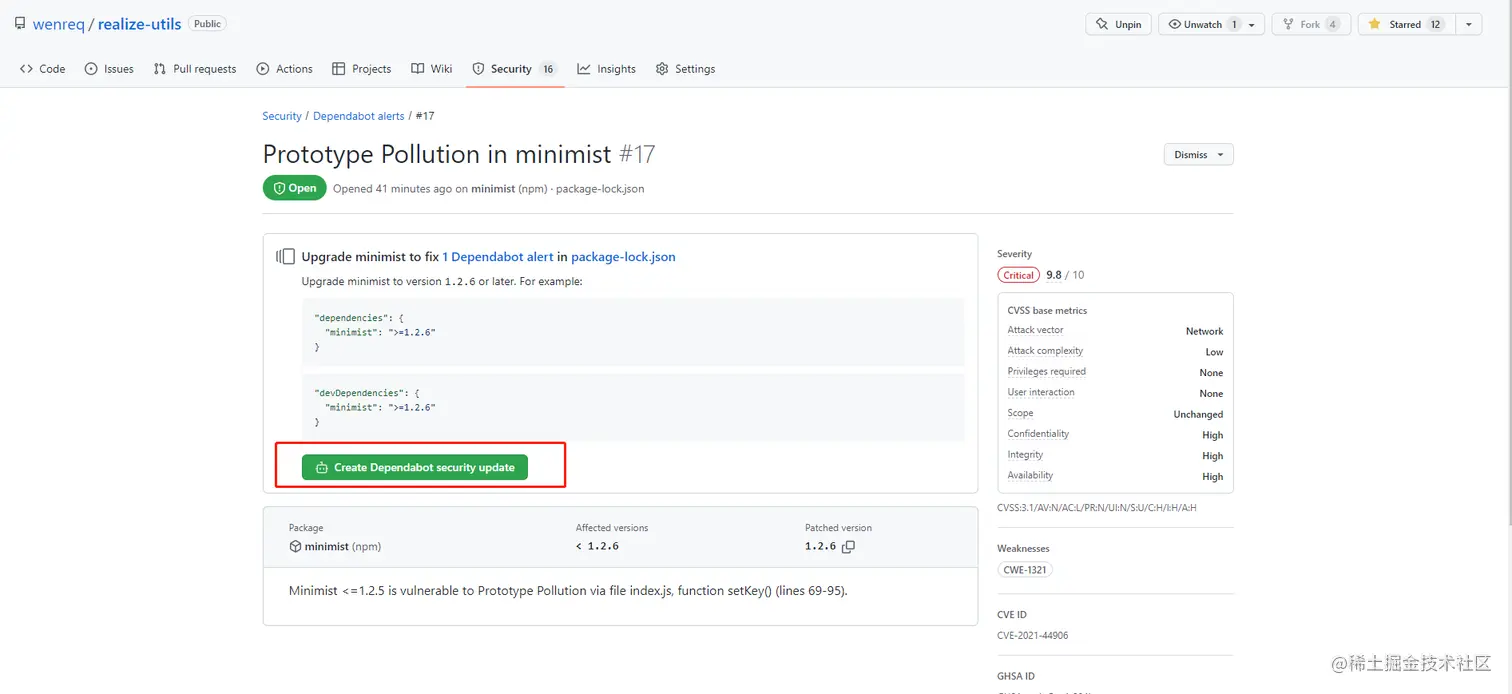Click the fork icon in Fork button
This screenshot has width=1512, height=694.
coord(1288,24)
